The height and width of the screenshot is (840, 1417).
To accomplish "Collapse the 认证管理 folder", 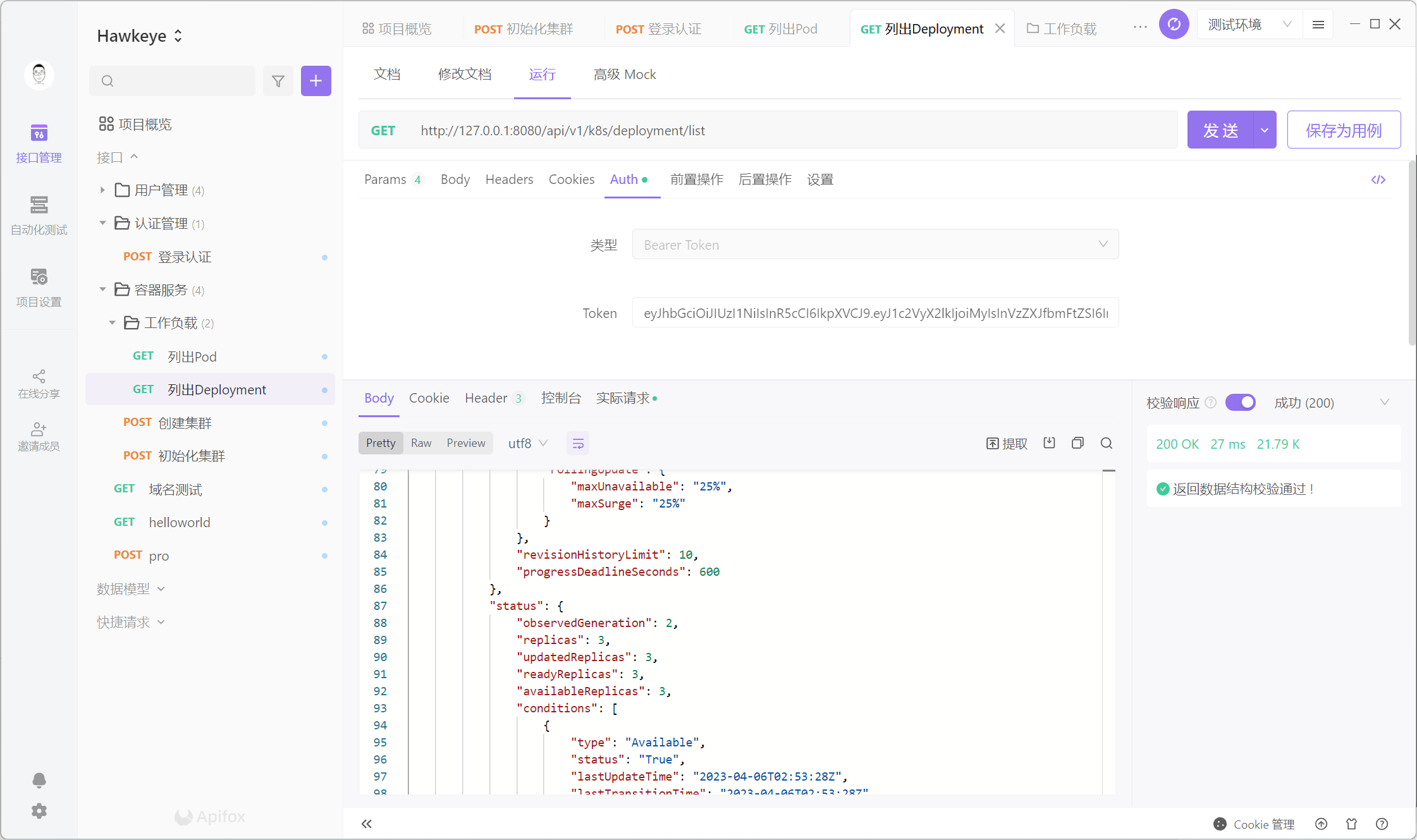I will 102,223.
